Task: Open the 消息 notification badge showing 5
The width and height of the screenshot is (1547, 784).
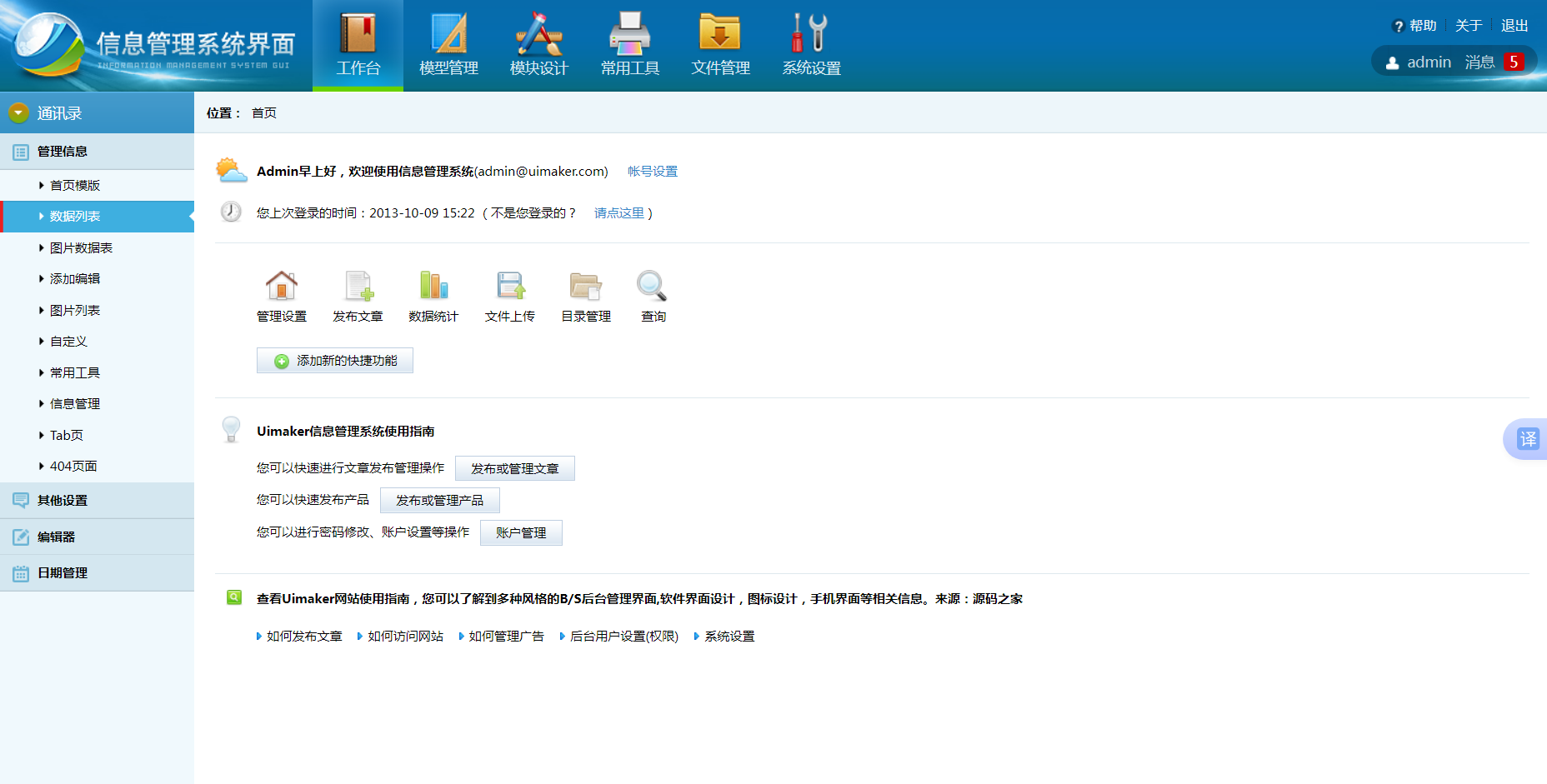Action: click(x=1513, y=62)
